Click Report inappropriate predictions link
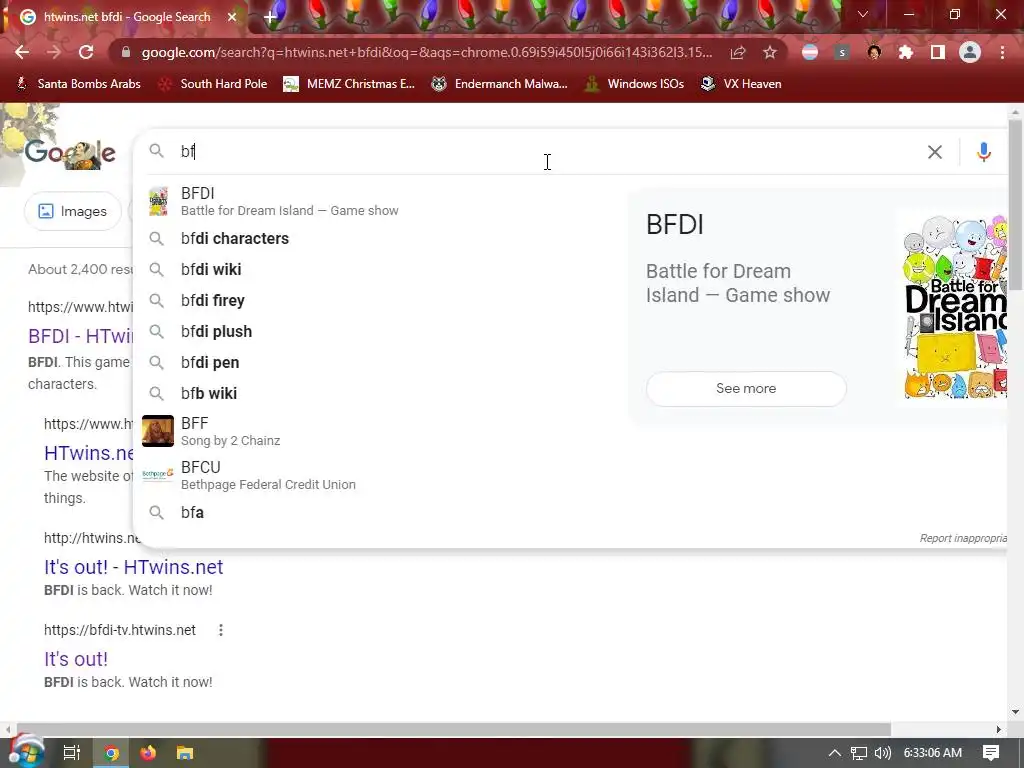 (x=963, y=538)
